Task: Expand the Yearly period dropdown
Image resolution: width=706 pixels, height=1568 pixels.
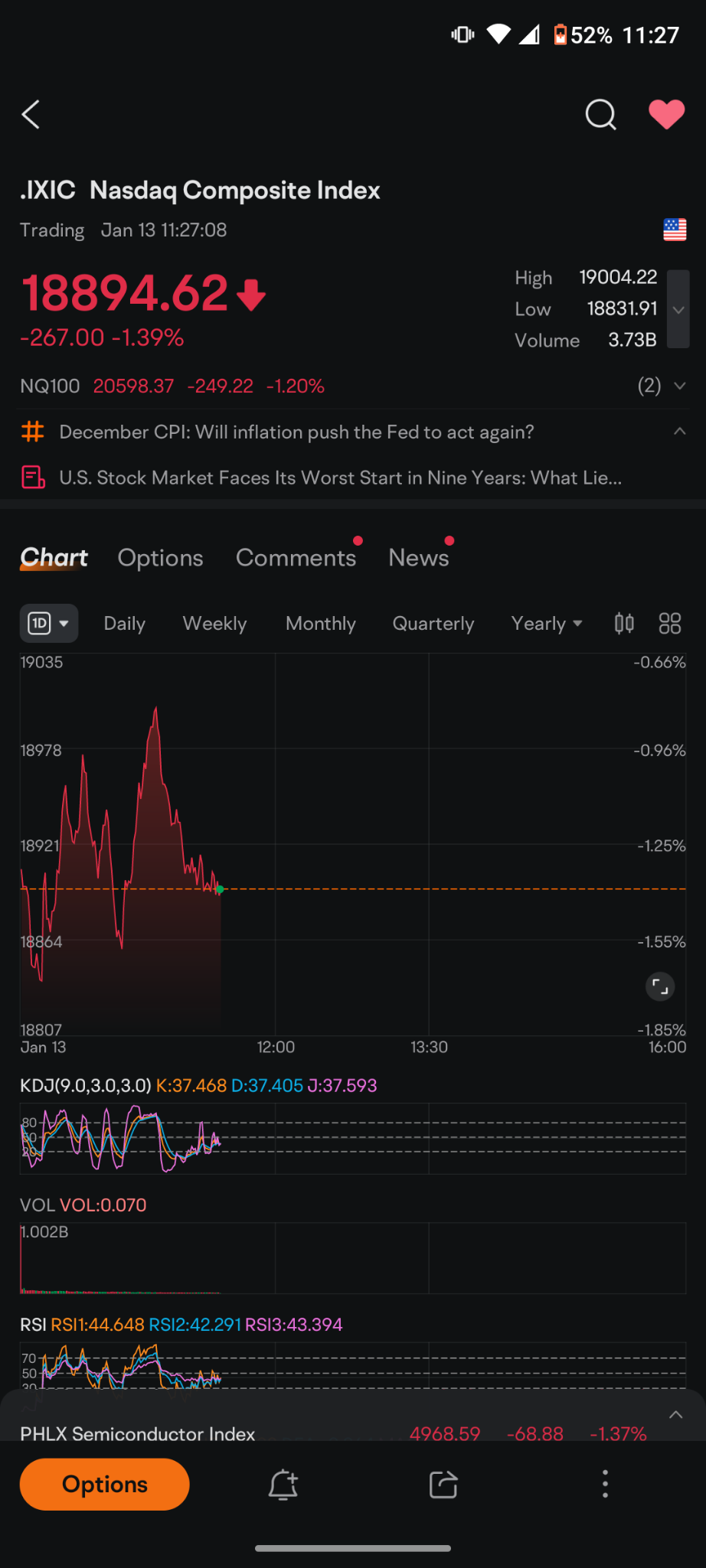Action: pyautogui.click(x=547, y=624)
